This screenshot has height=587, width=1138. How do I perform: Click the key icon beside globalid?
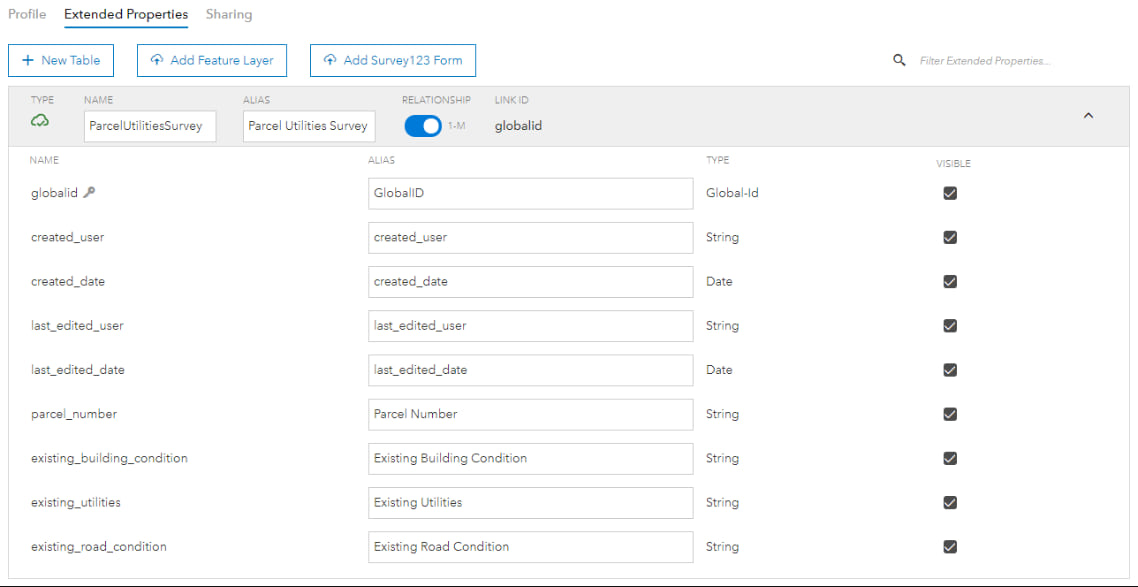click(90, 193)
